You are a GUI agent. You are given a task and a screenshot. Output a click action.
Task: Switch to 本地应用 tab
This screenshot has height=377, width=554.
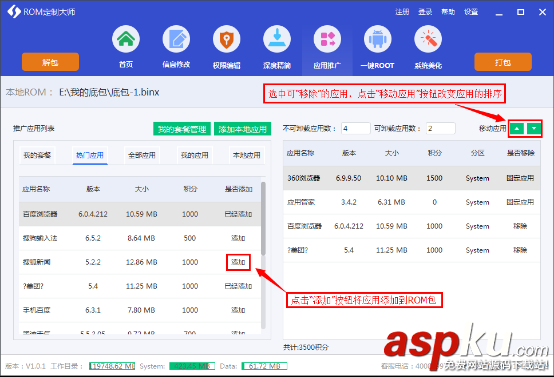[x=247, y=155]
